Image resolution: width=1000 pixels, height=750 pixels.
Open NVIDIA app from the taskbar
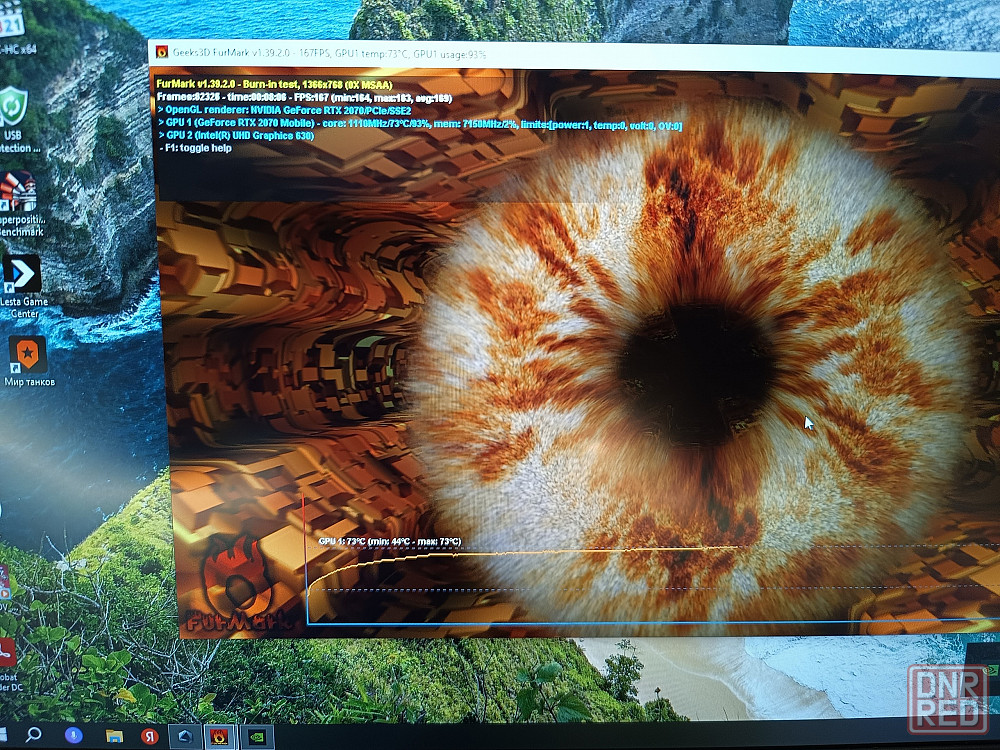tap(257, 737)
